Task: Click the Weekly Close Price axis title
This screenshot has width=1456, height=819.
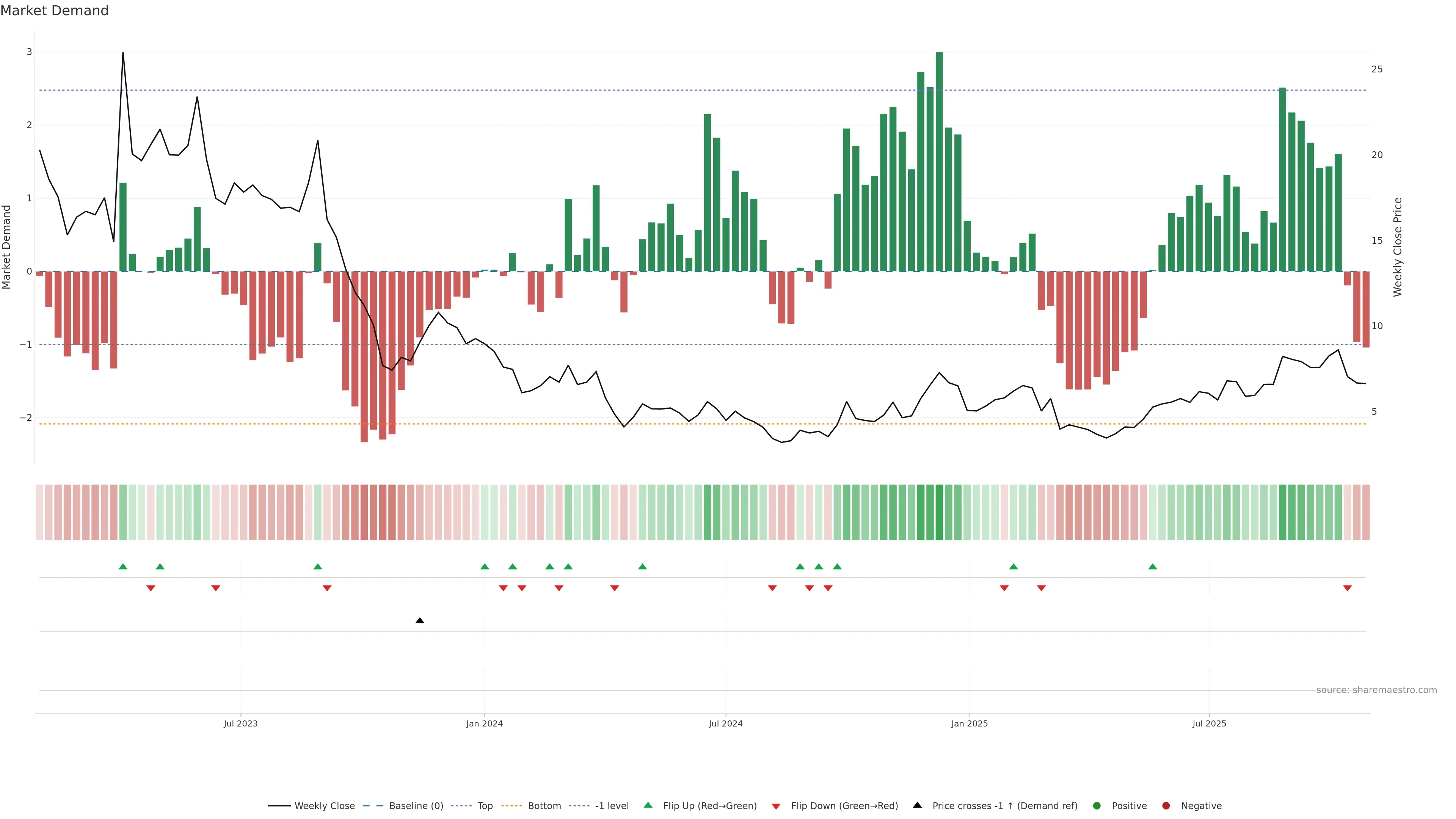Action: [1397, 247]
